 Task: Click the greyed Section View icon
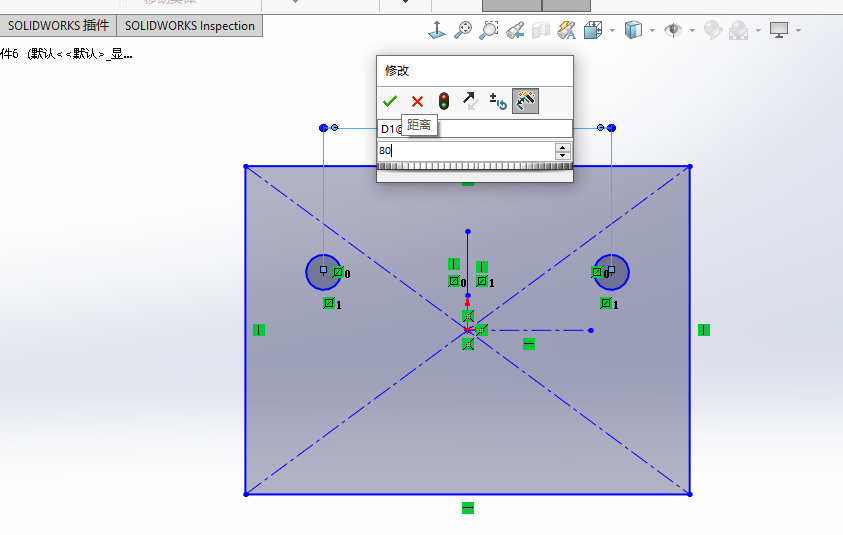(541, 30)
